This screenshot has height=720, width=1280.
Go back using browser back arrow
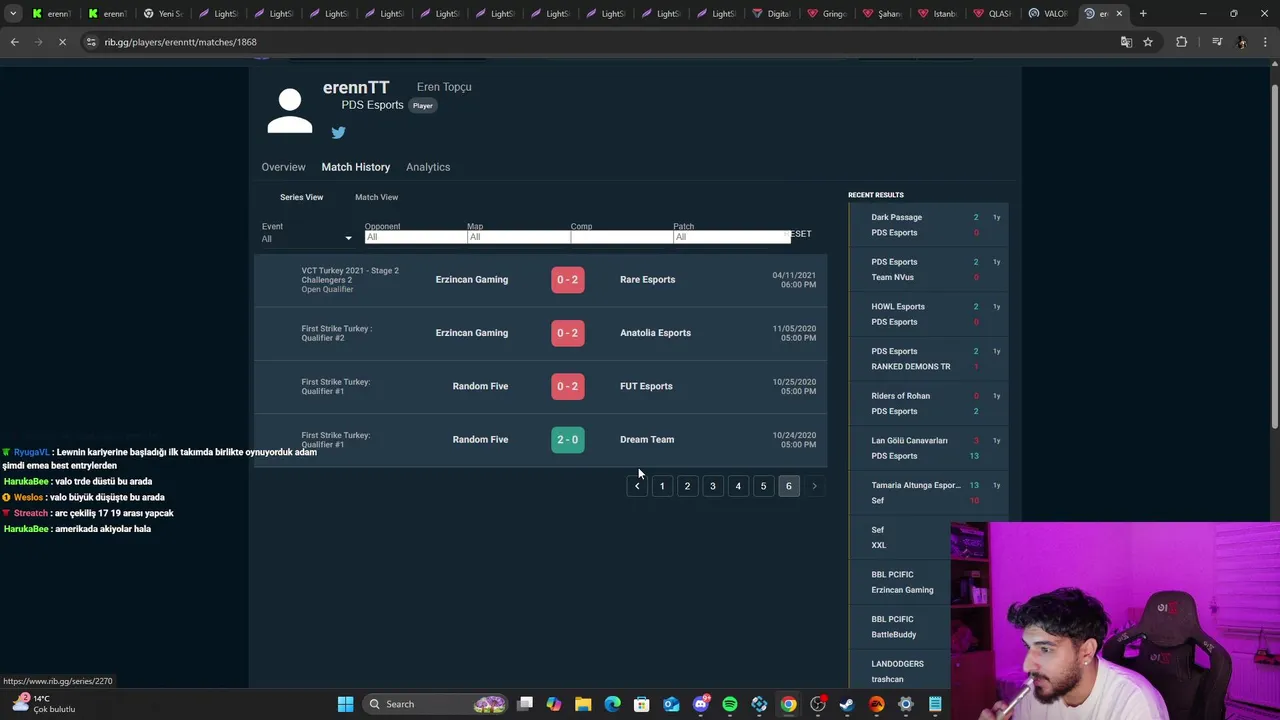[x=14, y=42]
